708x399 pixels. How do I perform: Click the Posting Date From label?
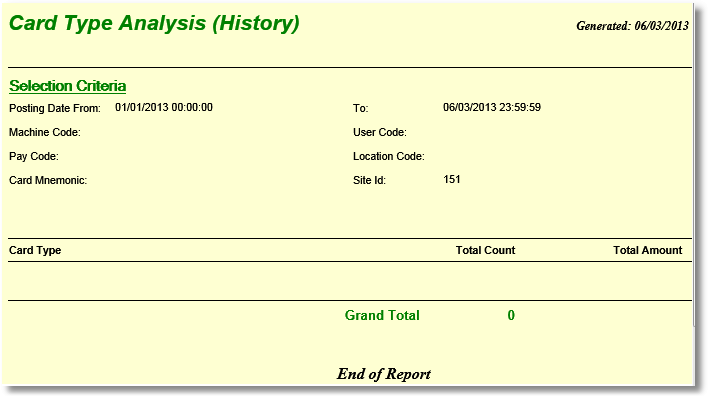click(x=55, y=108)
